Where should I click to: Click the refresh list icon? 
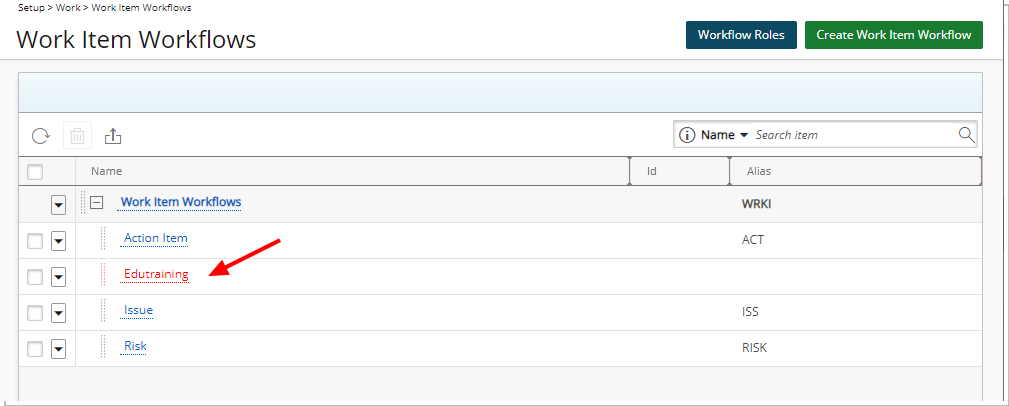coord(41,135)
